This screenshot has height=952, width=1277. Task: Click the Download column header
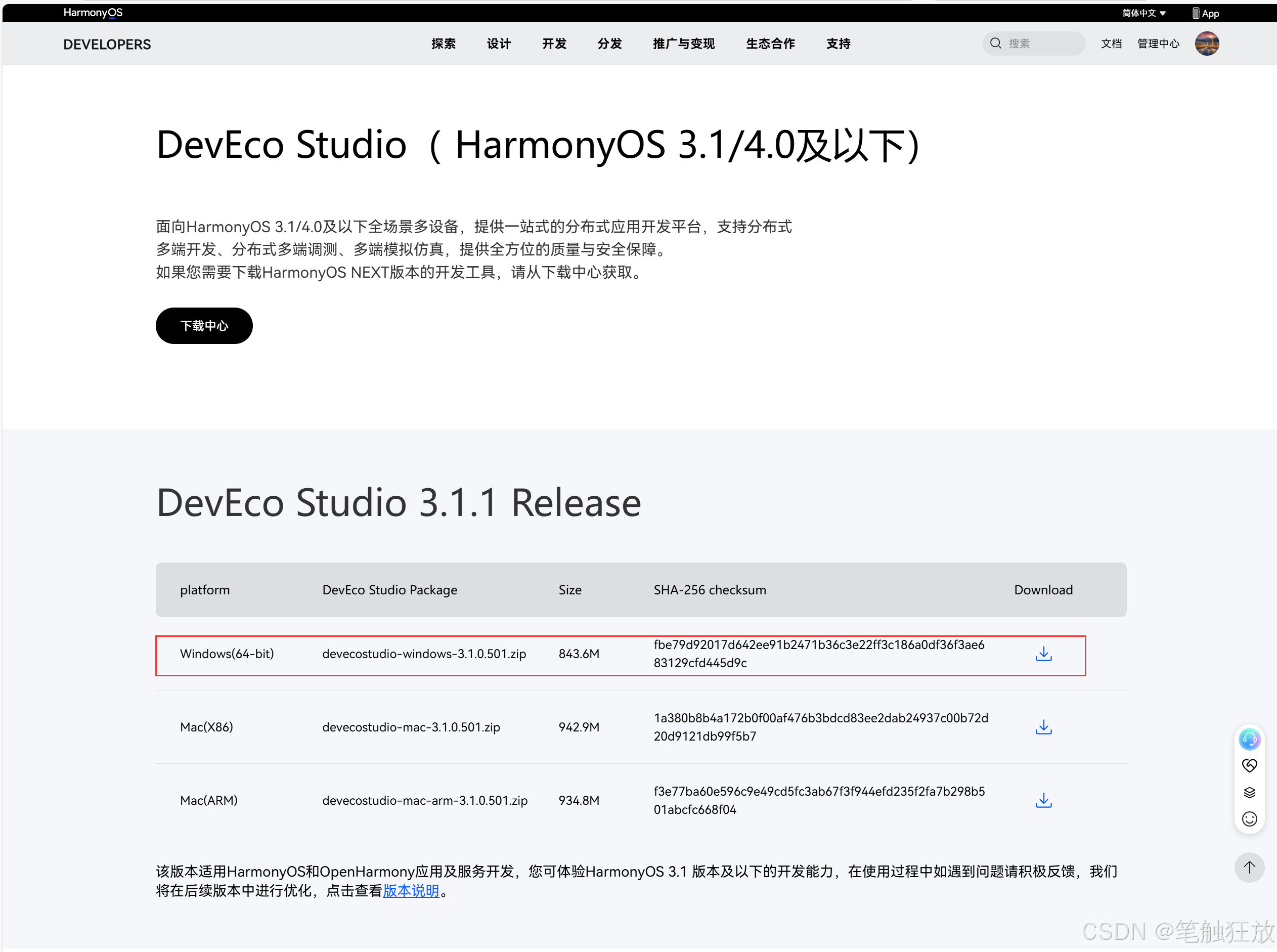1043,590
